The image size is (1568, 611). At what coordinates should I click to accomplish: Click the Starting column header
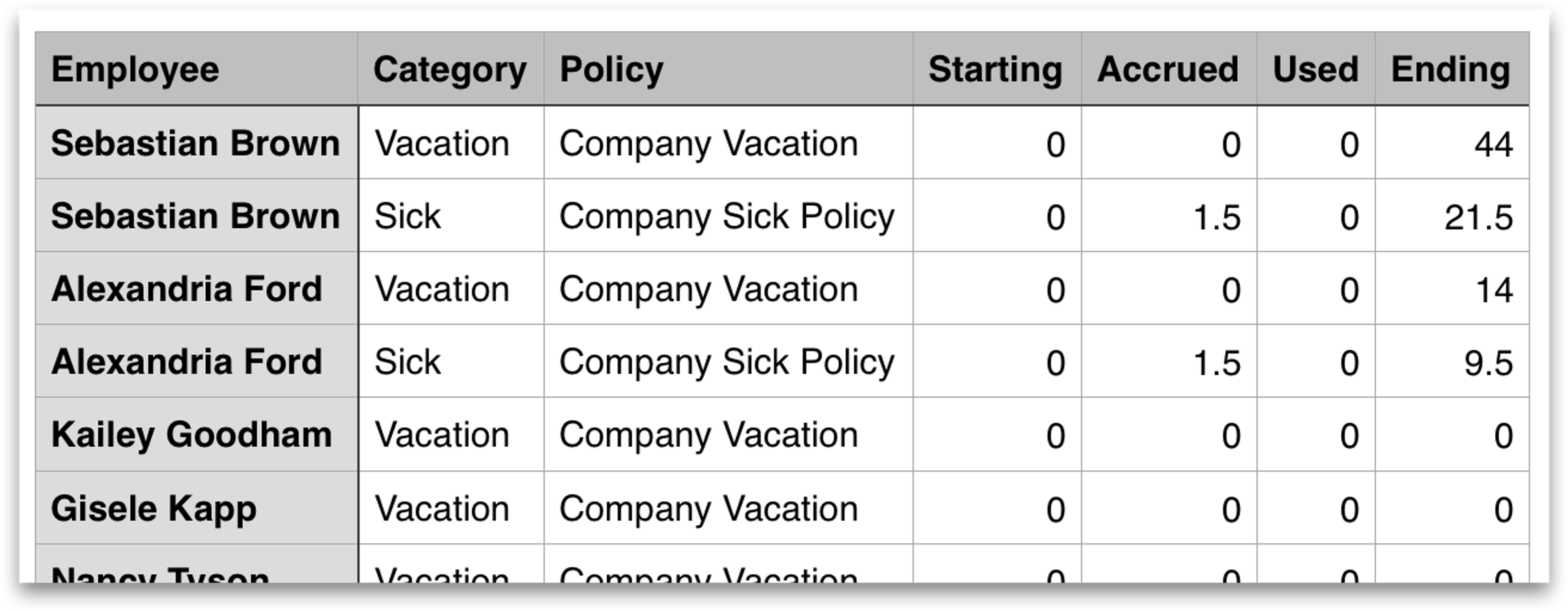[x=997, y=69]
